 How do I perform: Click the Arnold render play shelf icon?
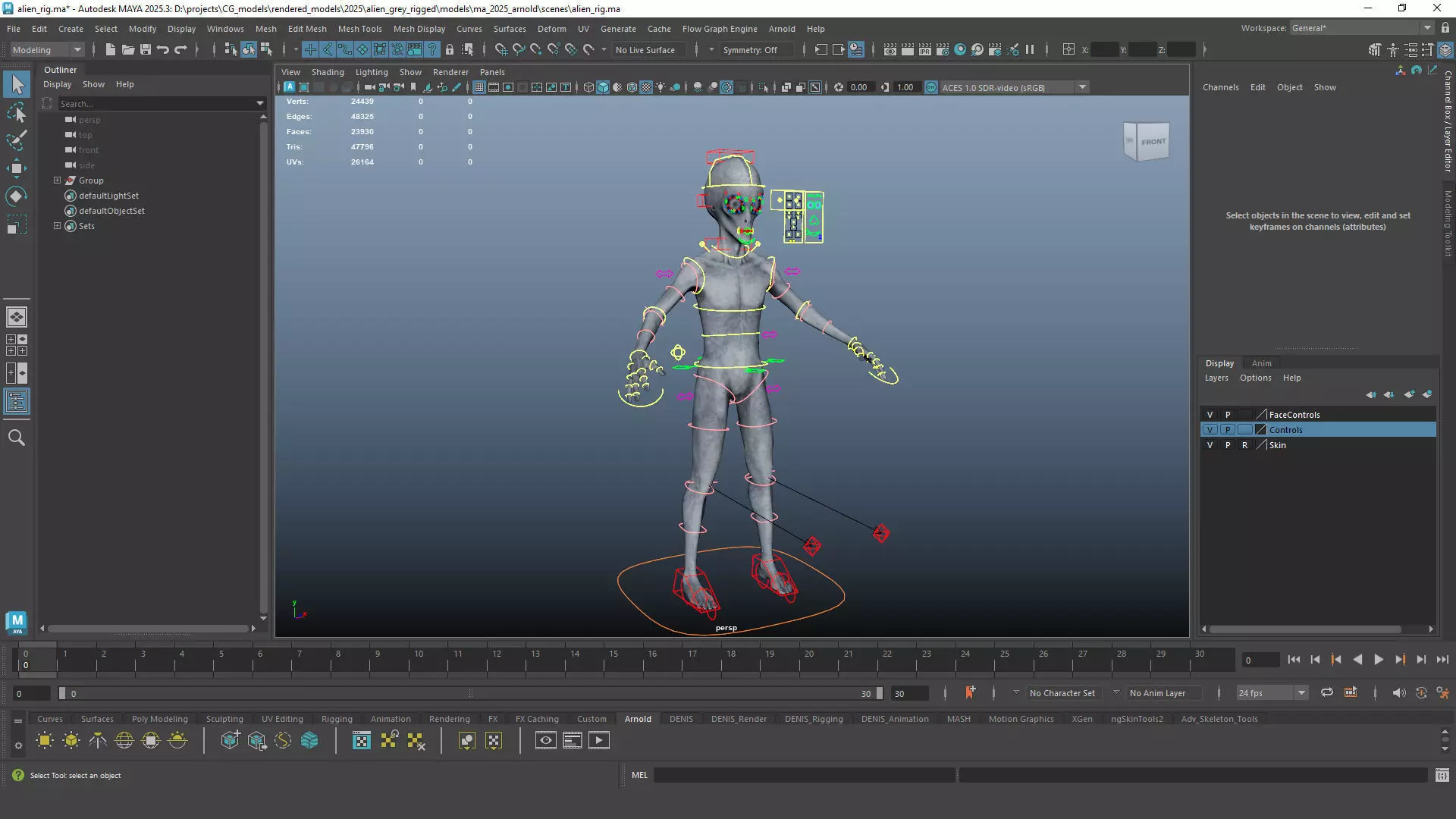coord(599,741)
